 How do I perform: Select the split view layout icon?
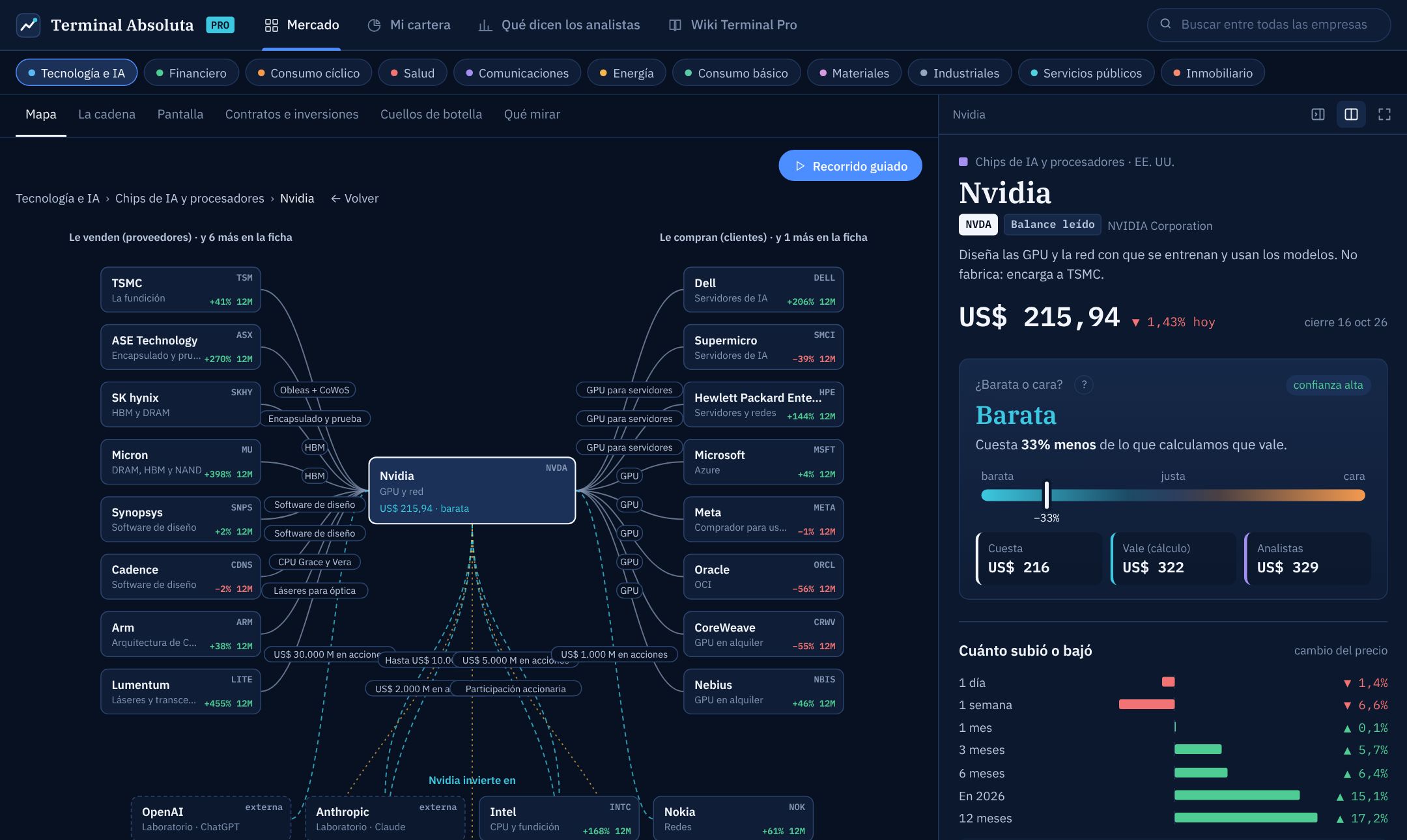1351,114
